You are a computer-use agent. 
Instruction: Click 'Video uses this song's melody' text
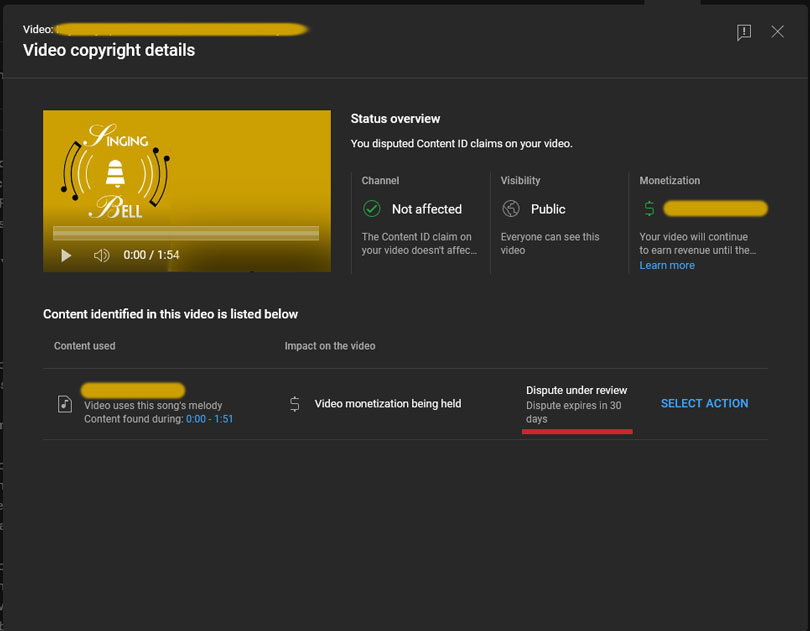click(153, 405)
